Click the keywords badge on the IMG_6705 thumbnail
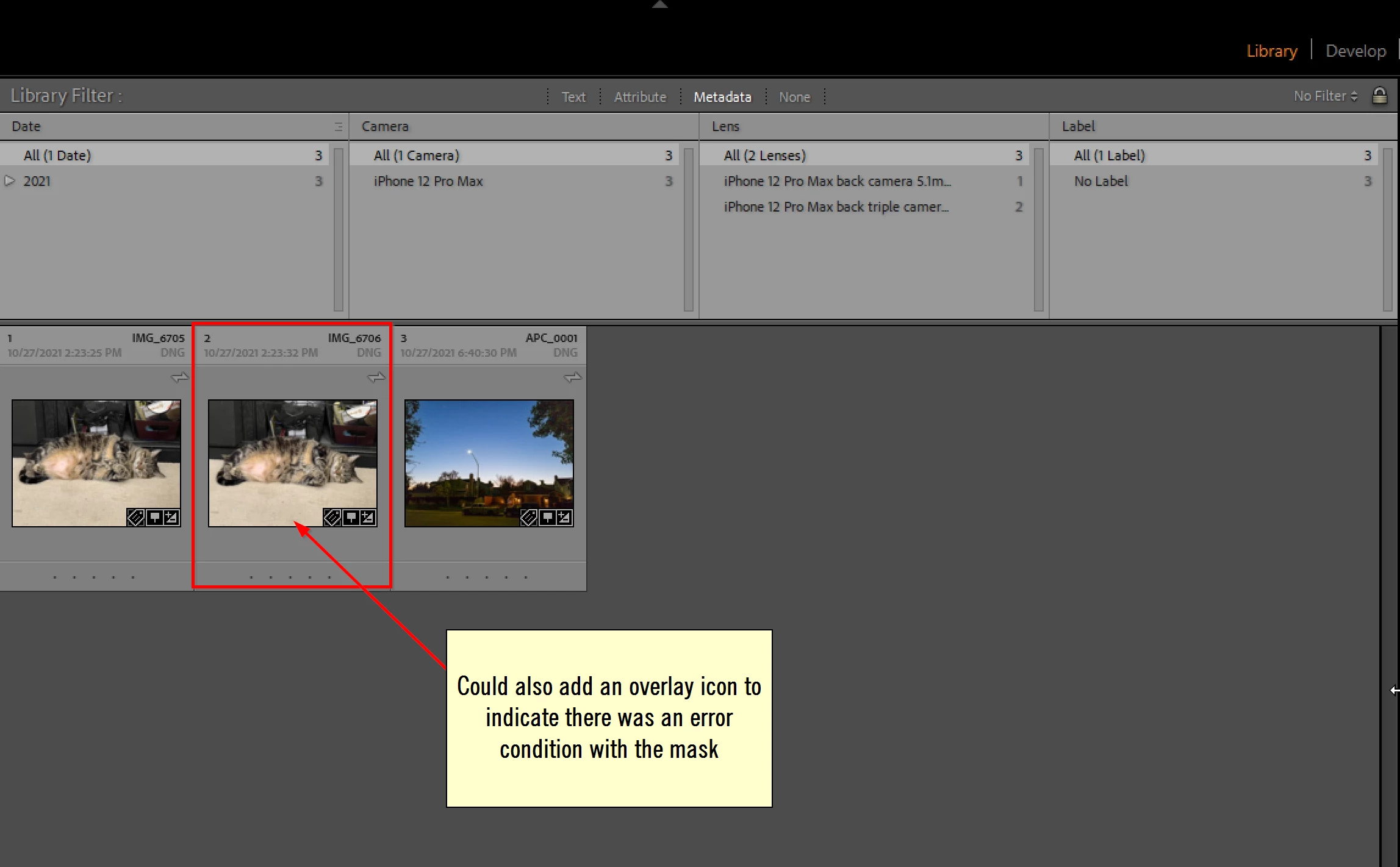This screenshot has width=1400, height=867. 135,518
